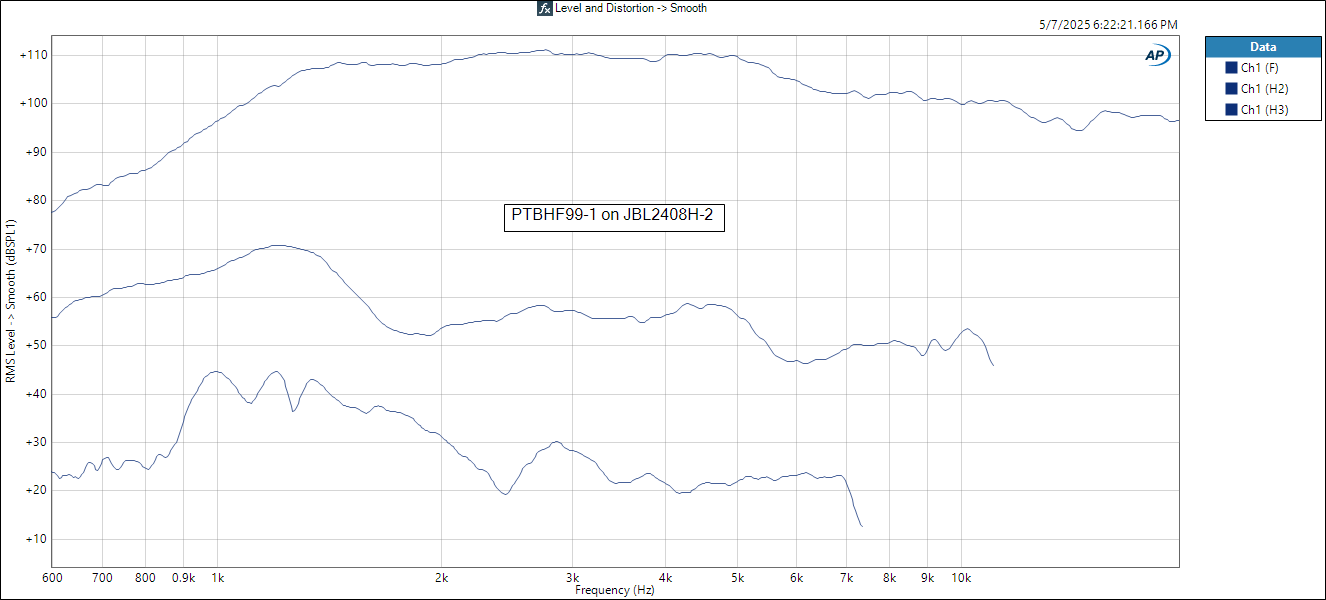Select the Ch1 (H2) legend entry label
Viewport: 1326px width, 600px height.
pyautogui.click(x=1262, y=89)
